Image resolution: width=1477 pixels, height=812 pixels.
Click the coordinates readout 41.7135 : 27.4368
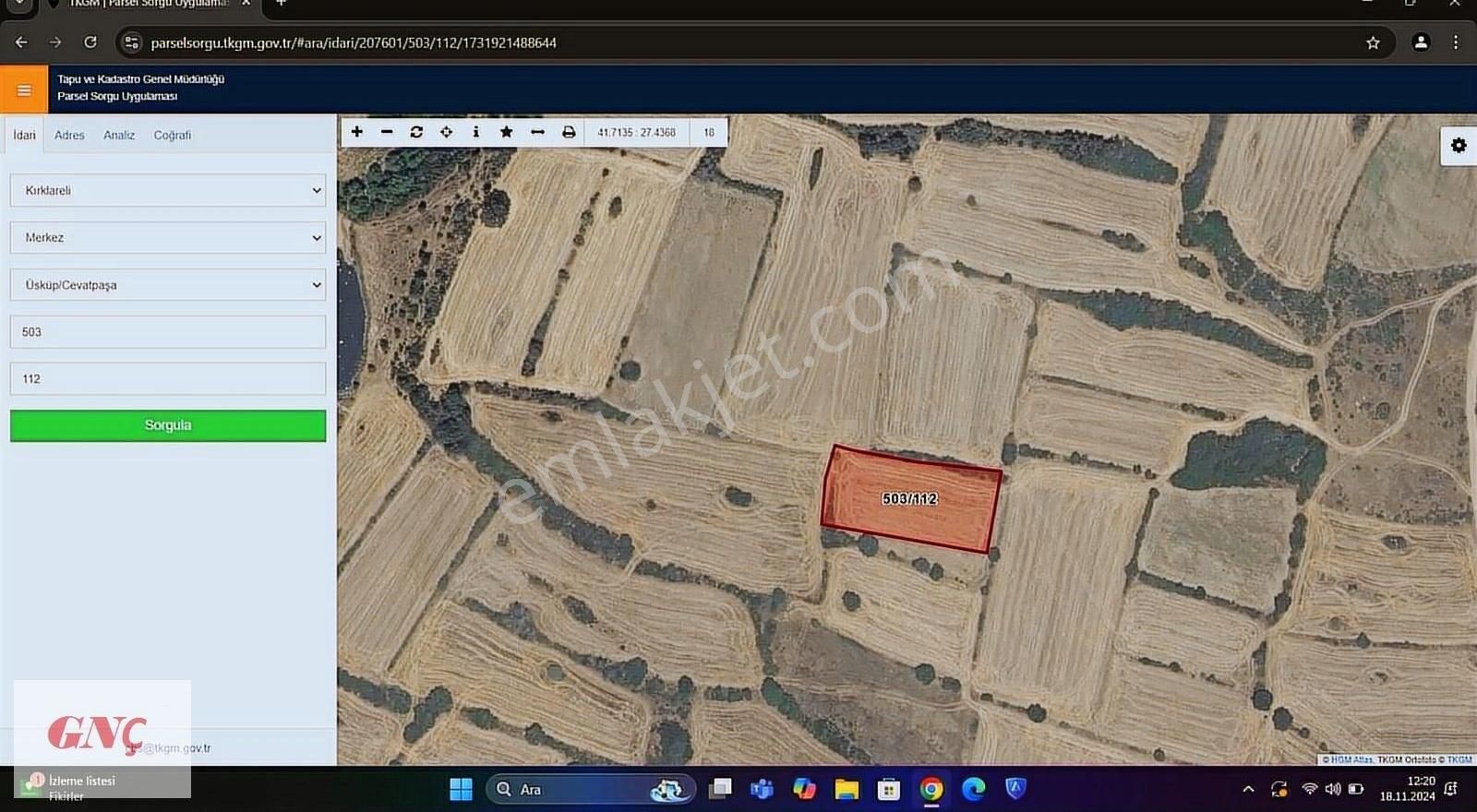(636, 132)
